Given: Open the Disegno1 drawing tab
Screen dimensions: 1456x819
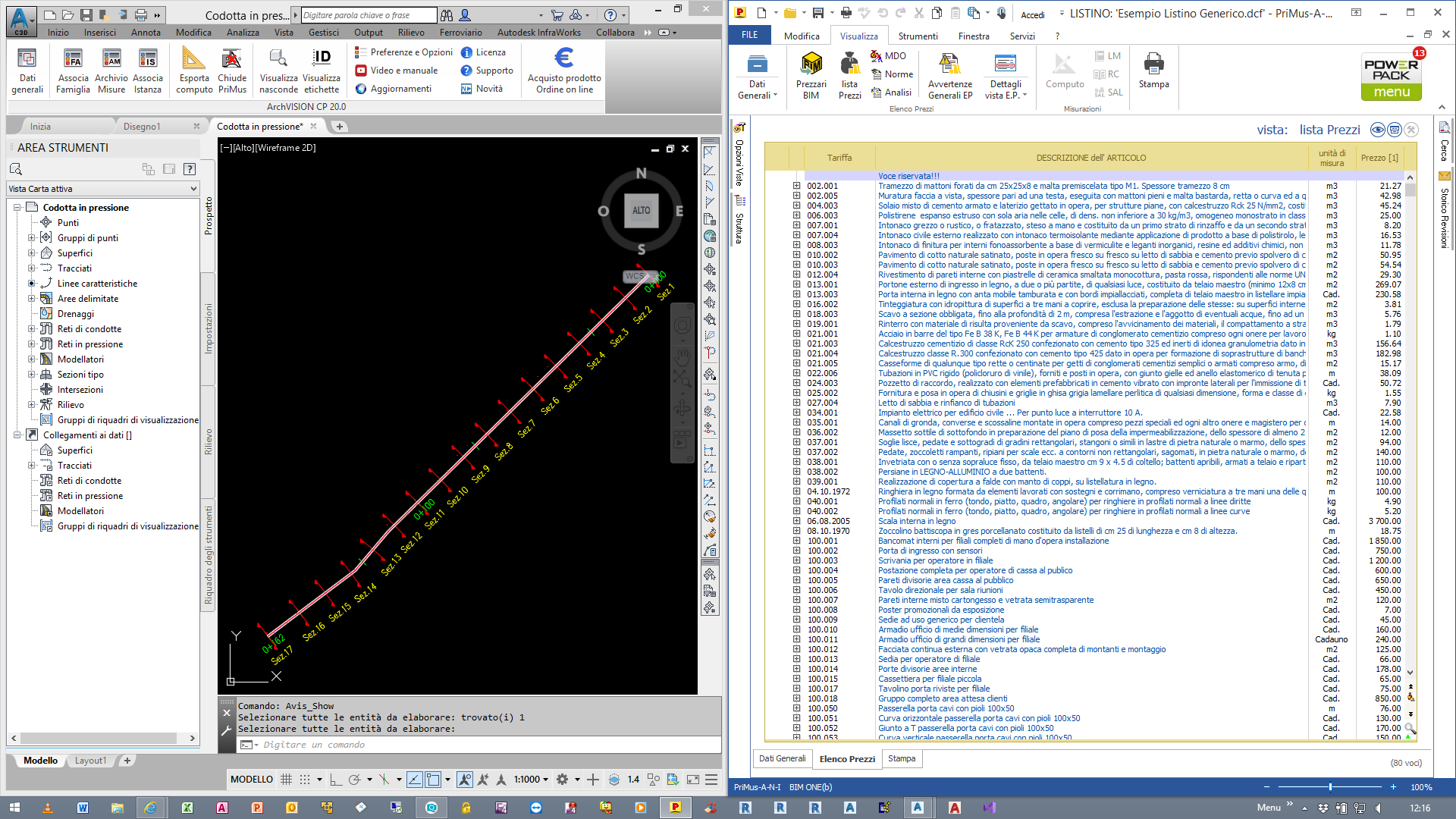Looking at the screenshot, I should (x=142, y=127).
